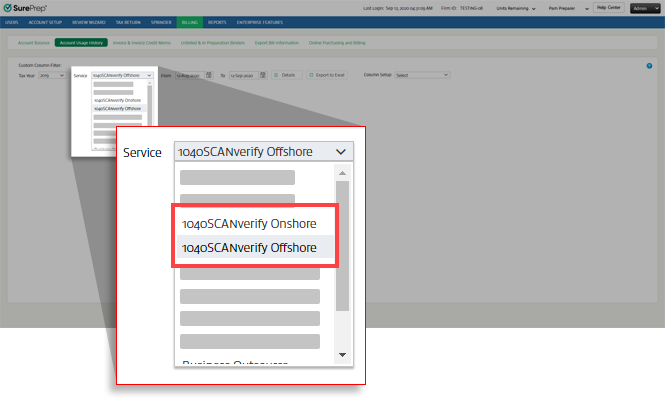The width and height of the screenshot is (665, 402).
Task: Open the Help Center button
Action: pos(609,8)
